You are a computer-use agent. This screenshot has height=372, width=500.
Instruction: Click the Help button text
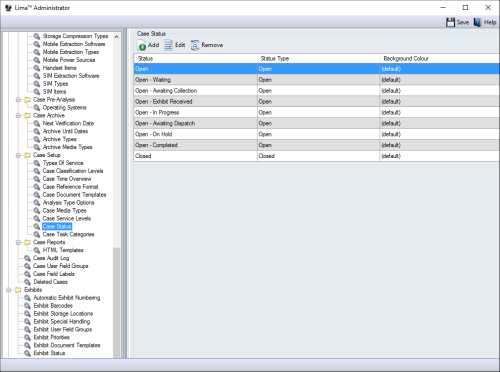tap(490, 22)
